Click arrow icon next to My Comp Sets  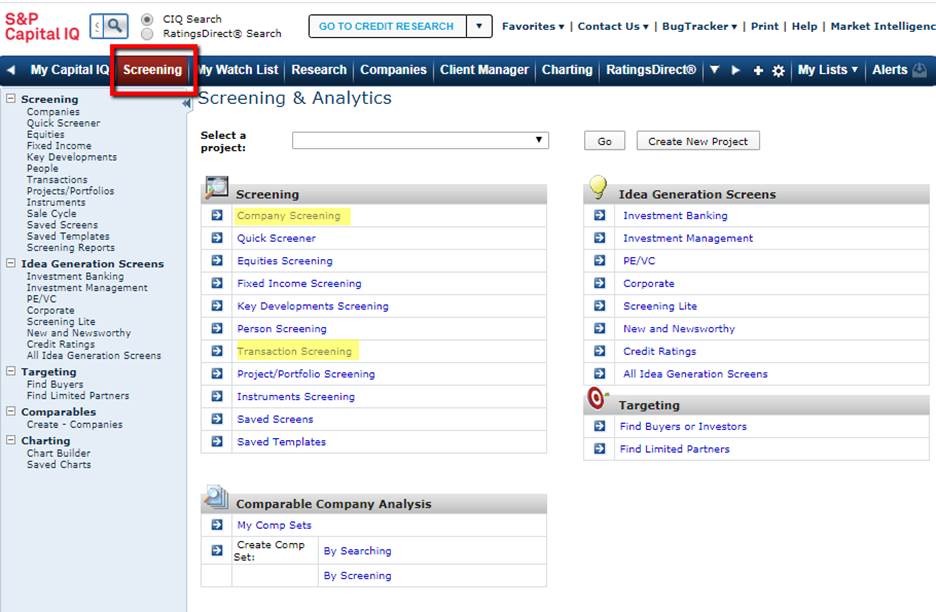217,525
